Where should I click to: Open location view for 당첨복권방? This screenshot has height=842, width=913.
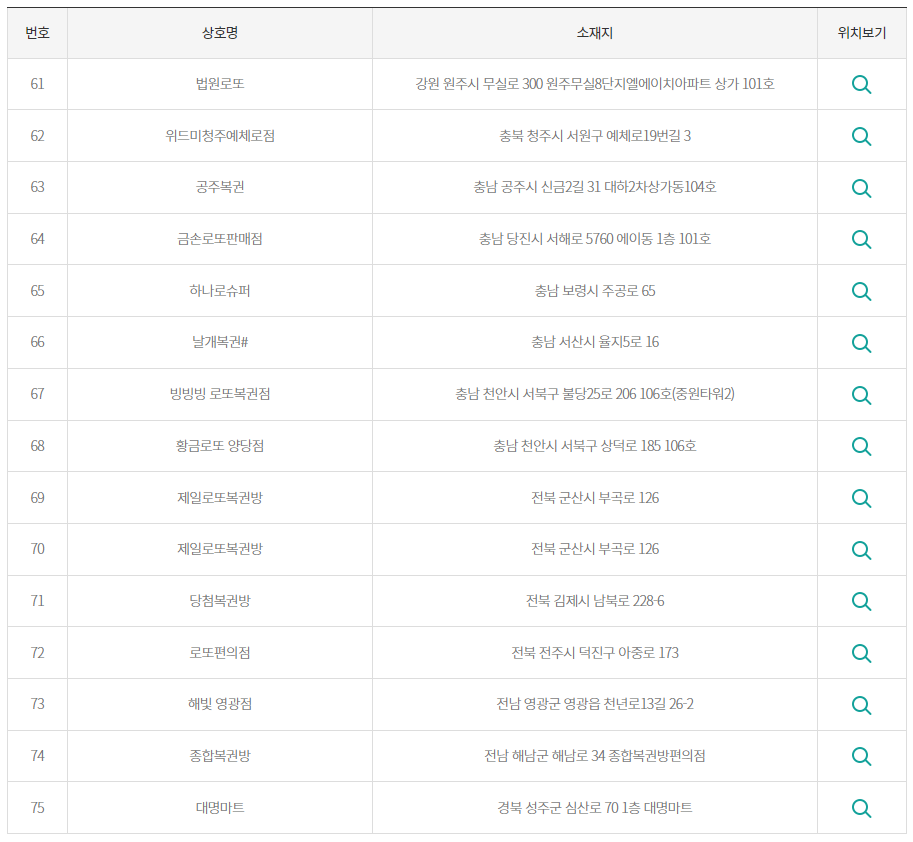(861, 602)
